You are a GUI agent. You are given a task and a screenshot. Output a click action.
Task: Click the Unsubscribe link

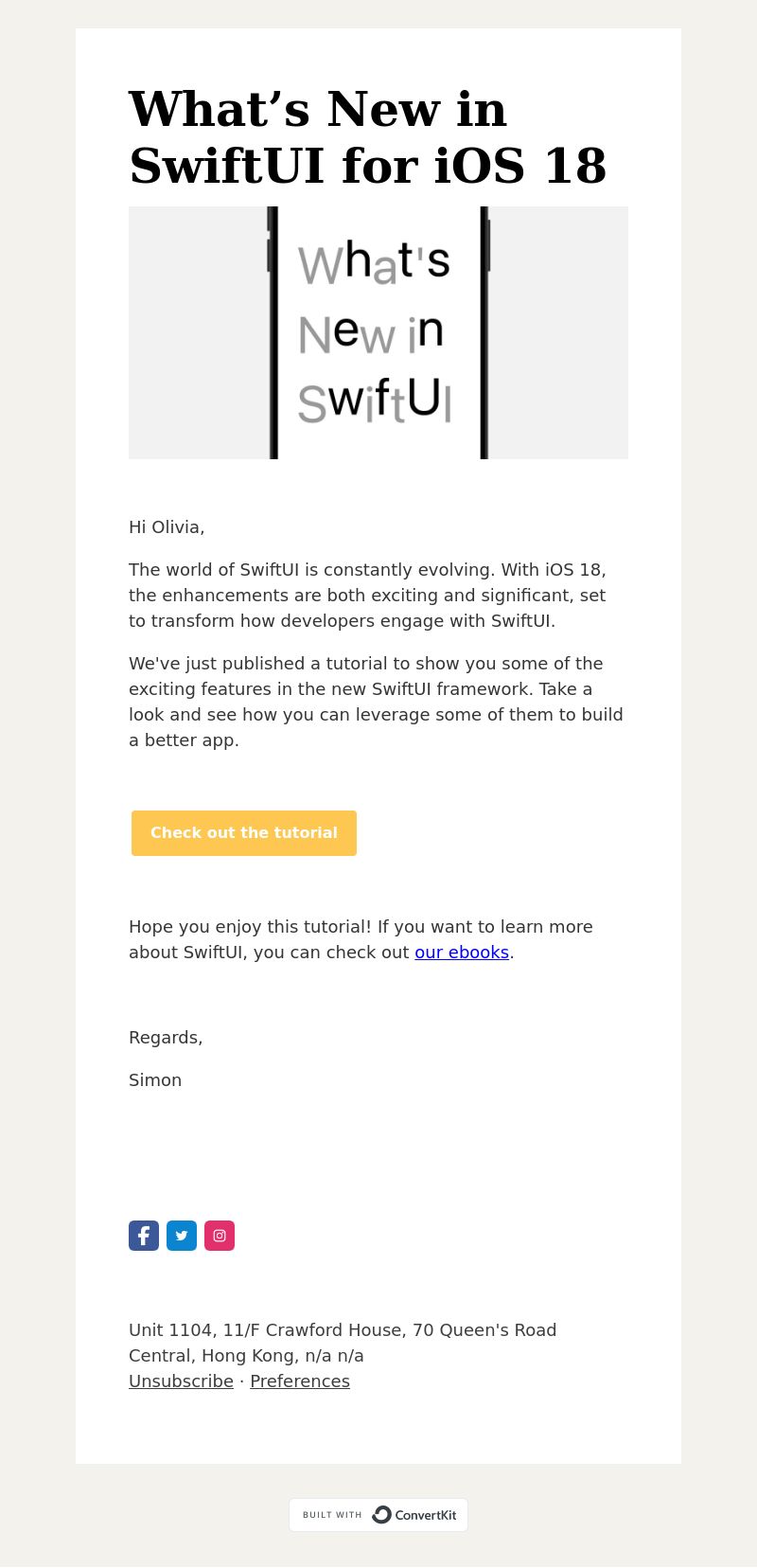[x=181, y=1381]
